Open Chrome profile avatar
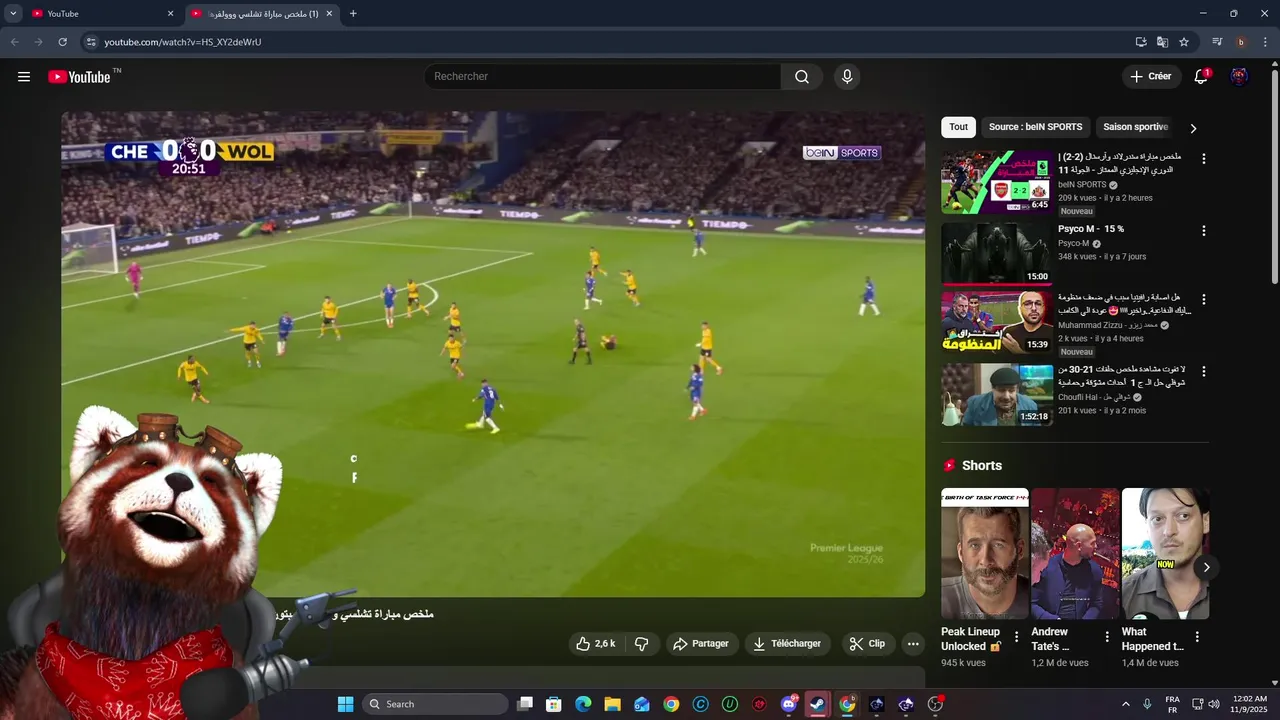Image resolution: width=1280 pixels, height=720 pixels. pyautogui.click(x=1241, y=42)
